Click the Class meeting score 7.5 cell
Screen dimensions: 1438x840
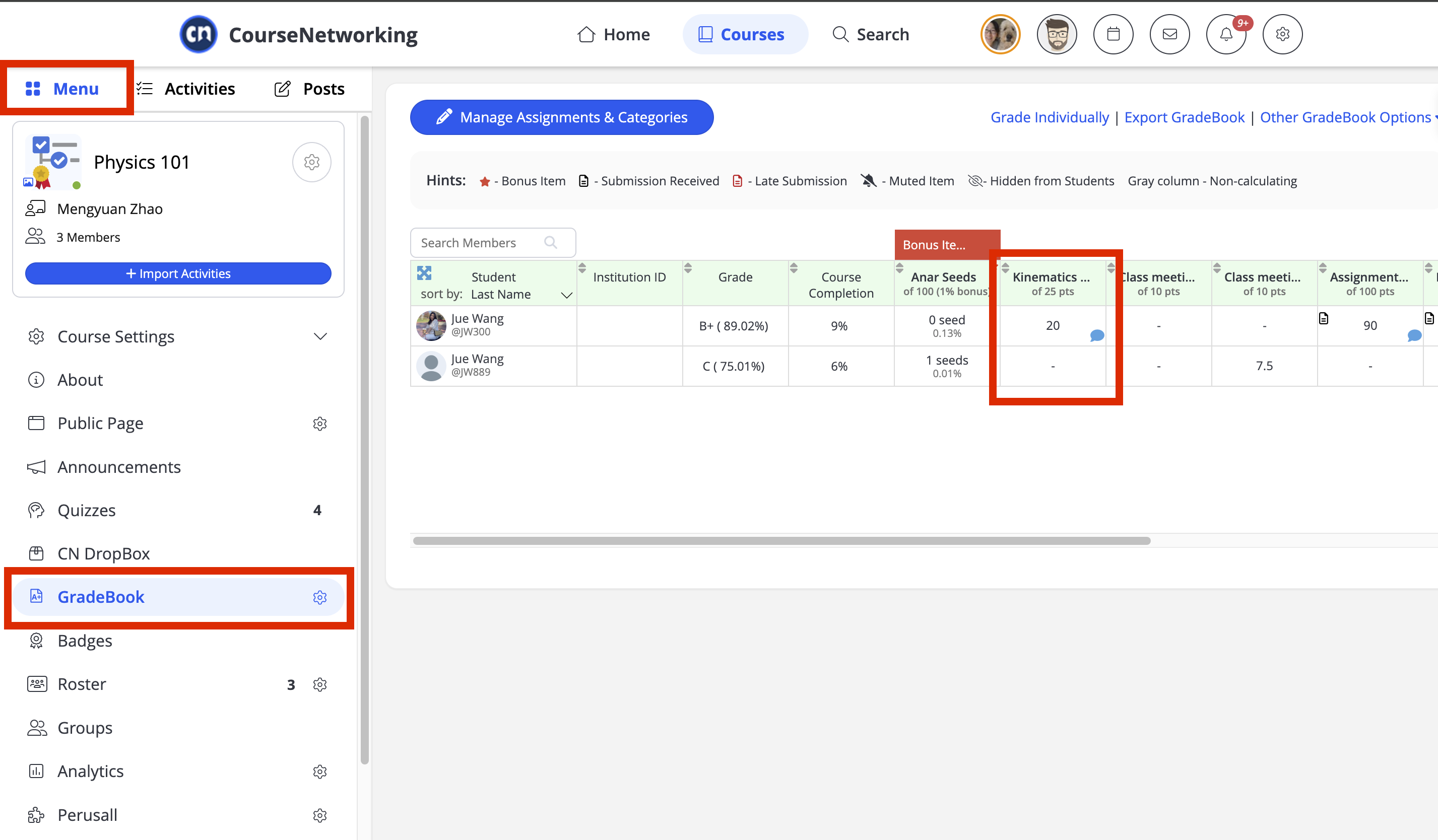pos(1264,366)
